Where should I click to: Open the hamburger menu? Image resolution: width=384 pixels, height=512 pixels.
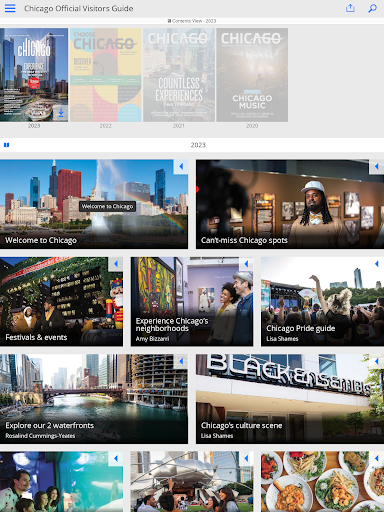[10, 8]
